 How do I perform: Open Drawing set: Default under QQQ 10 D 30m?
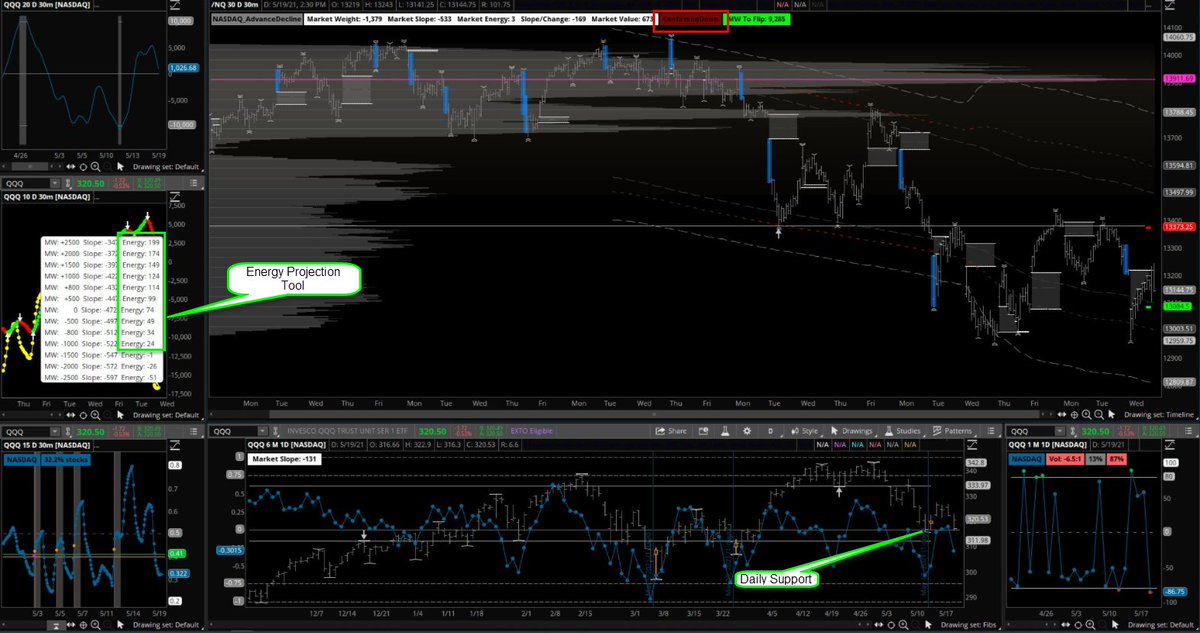pos(166,415)
